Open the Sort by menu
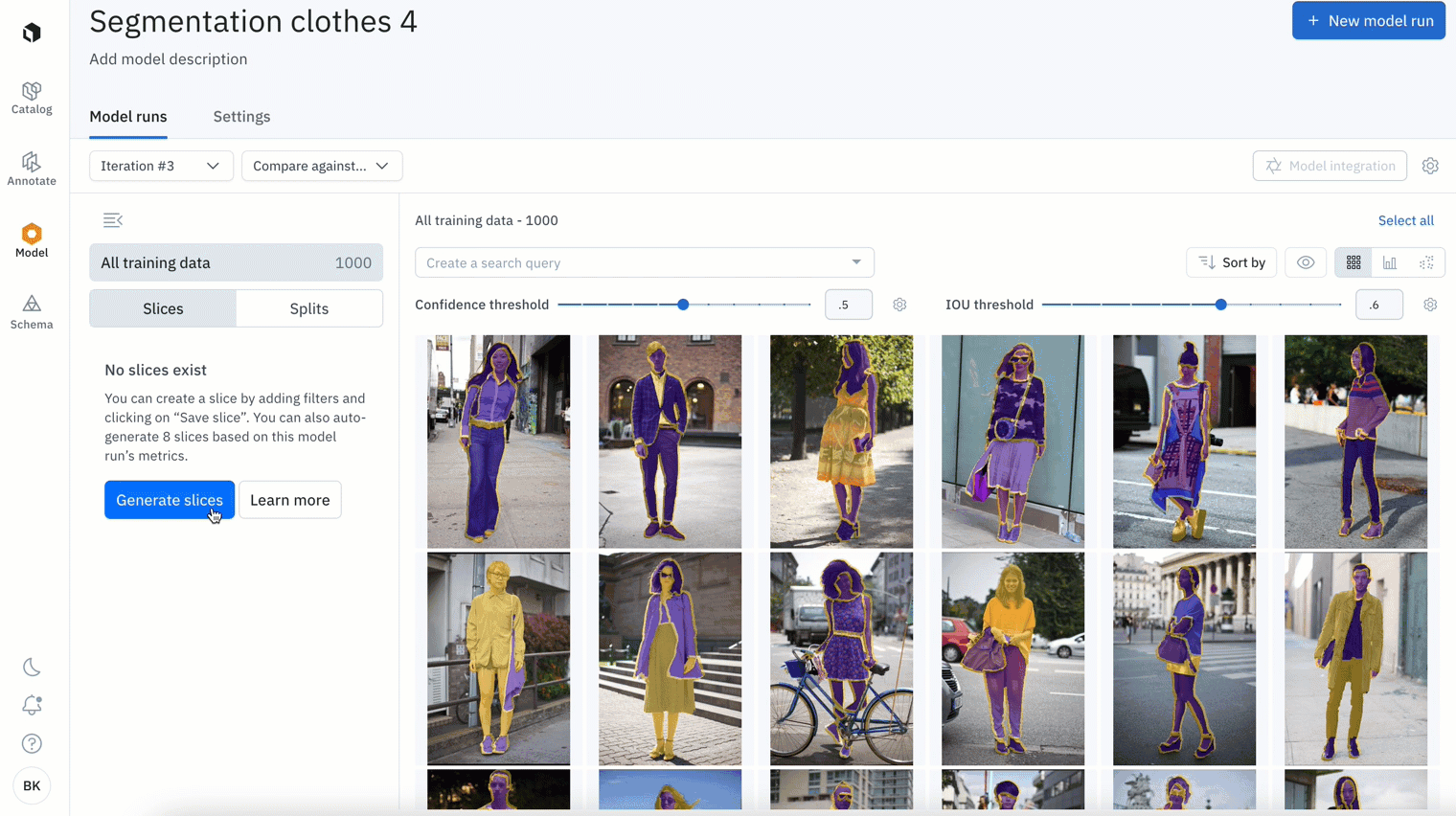1456x816 pixels. 1231,262
